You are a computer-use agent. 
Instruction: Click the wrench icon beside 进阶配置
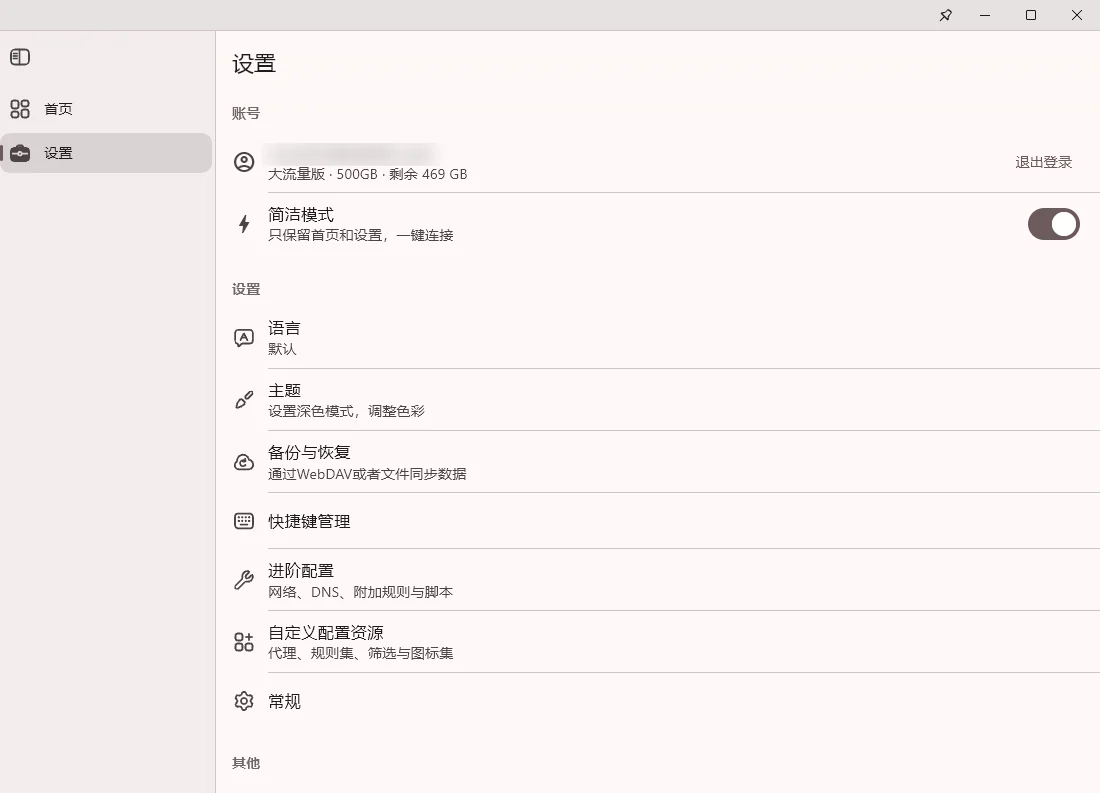pos(244,580)
